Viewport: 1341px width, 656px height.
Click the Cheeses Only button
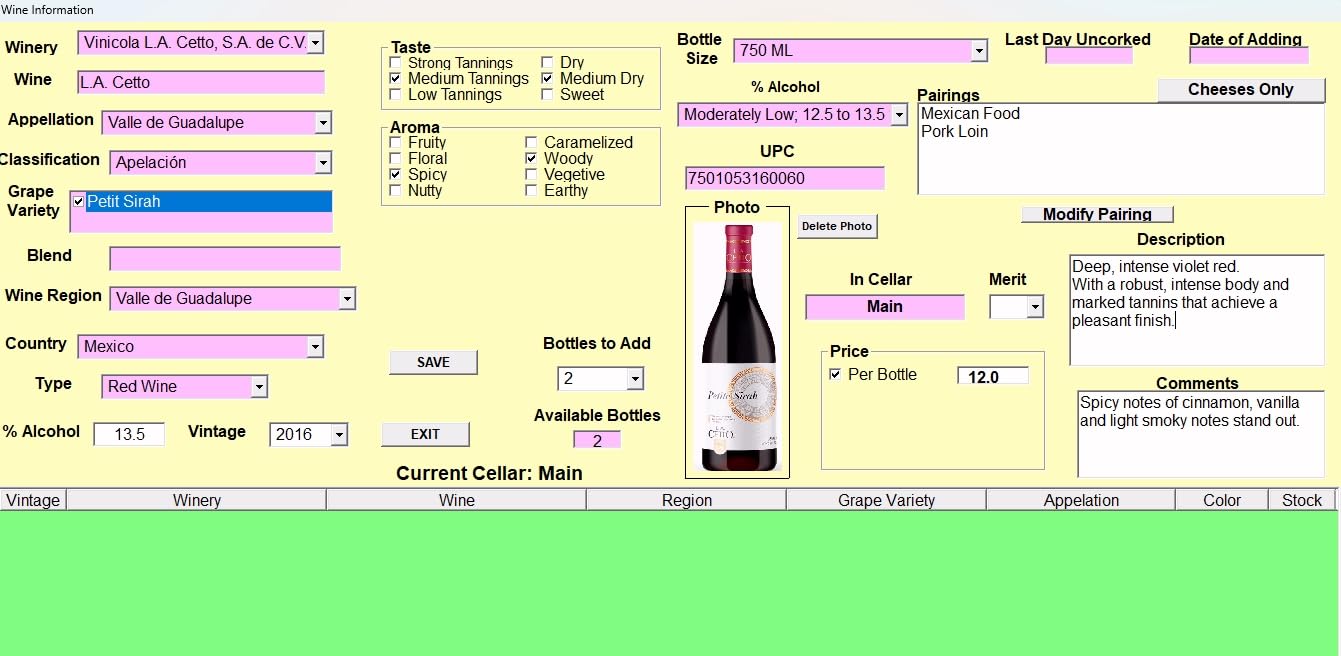pos(1241,90)
